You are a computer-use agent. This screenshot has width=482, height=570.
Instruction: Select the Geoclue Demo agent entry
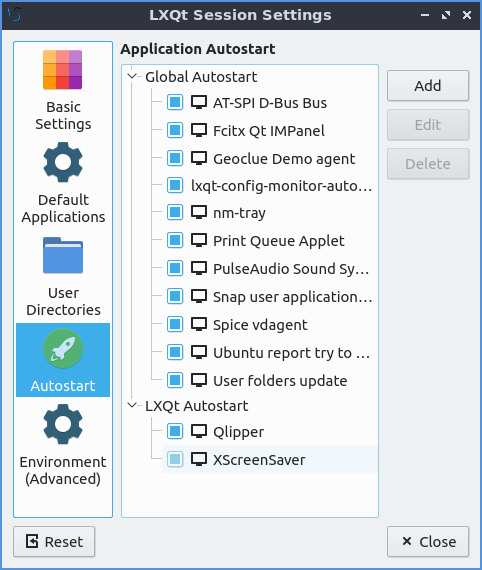[x=284, y=159]
